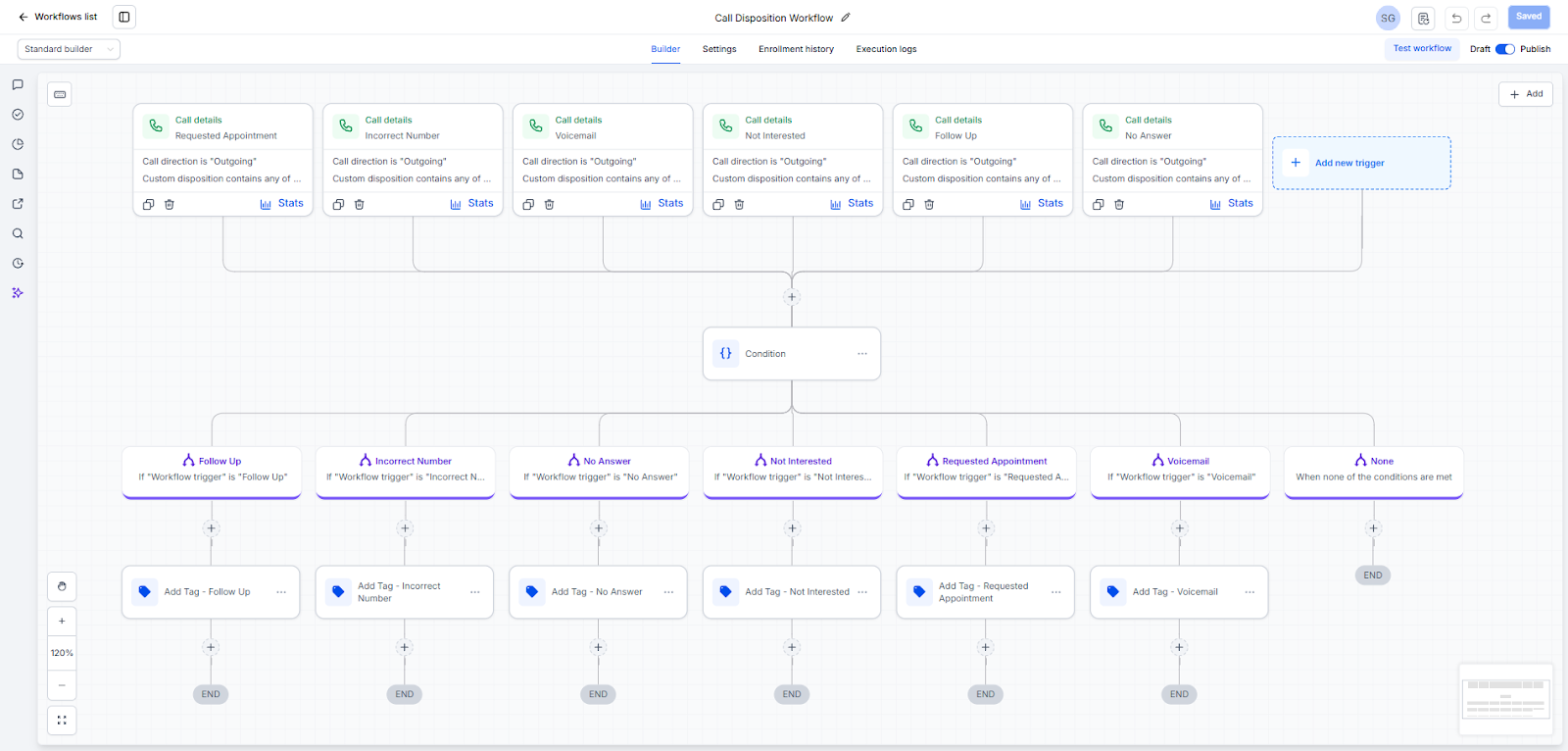
Task: View Stats for the Voicemail trigger
Action: pos(661,204)
